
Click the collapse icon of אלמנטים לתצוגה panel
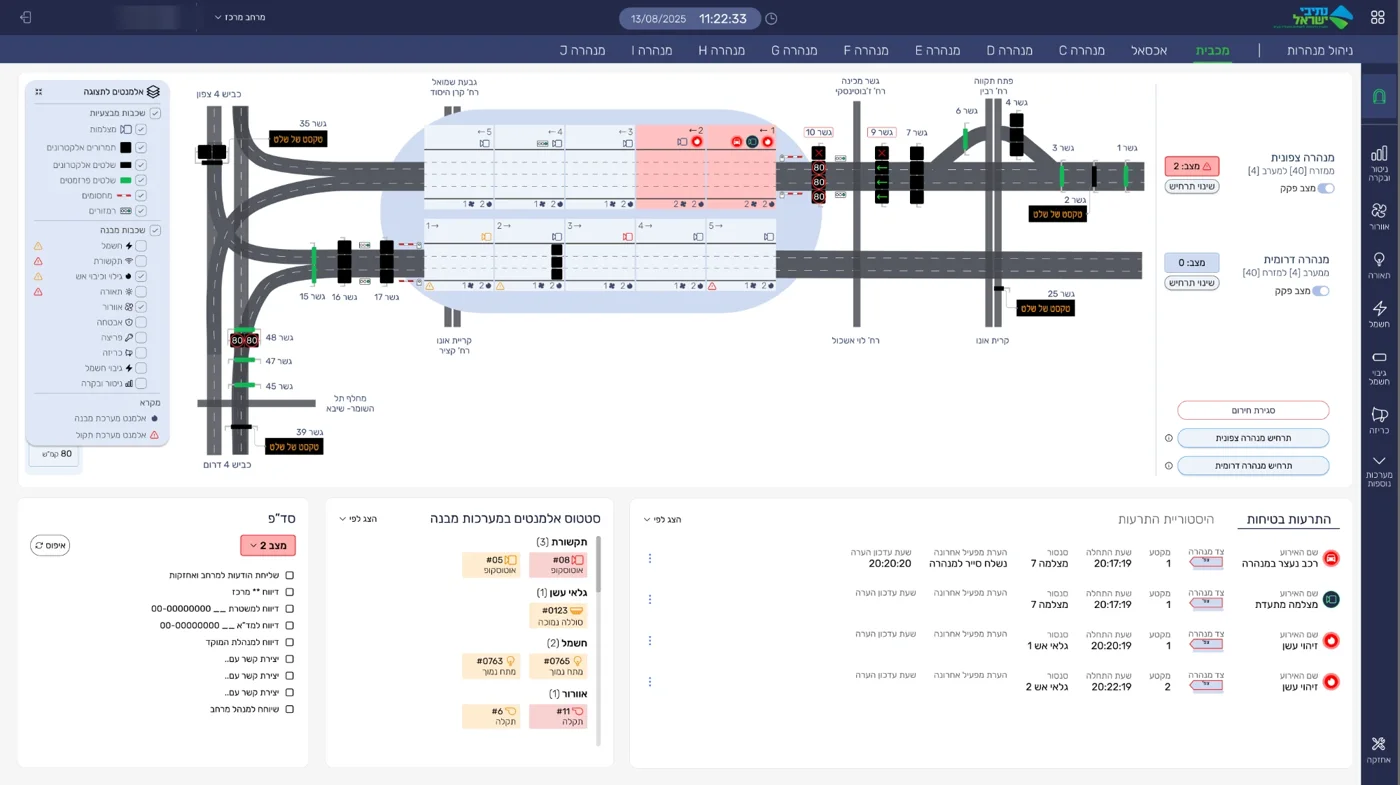[39, 92]
